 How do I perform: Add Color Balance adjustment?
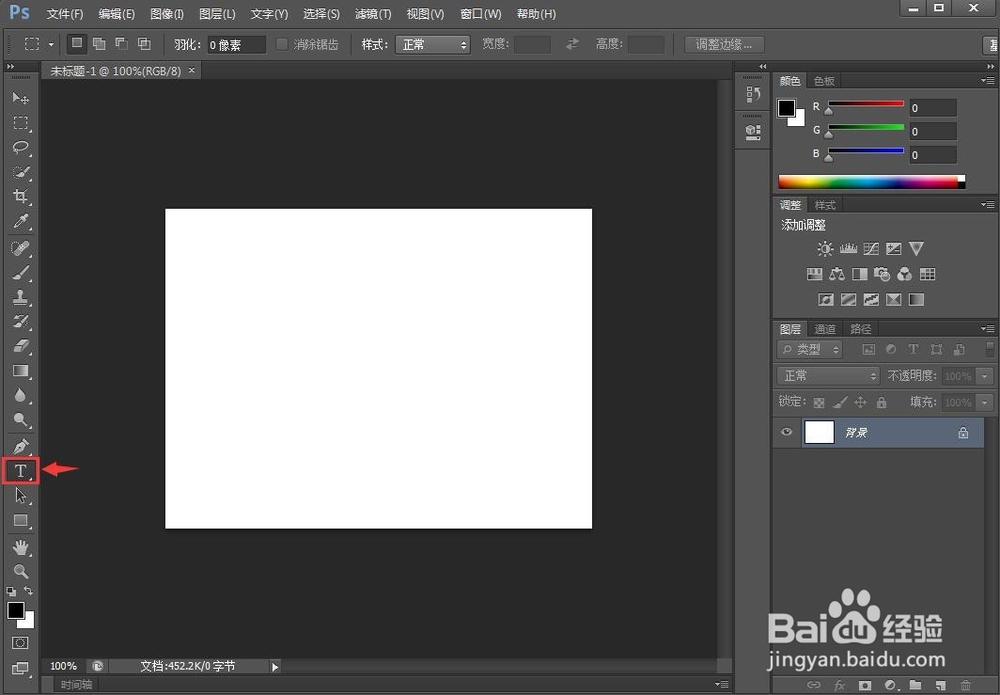click(x=837, y=274)
